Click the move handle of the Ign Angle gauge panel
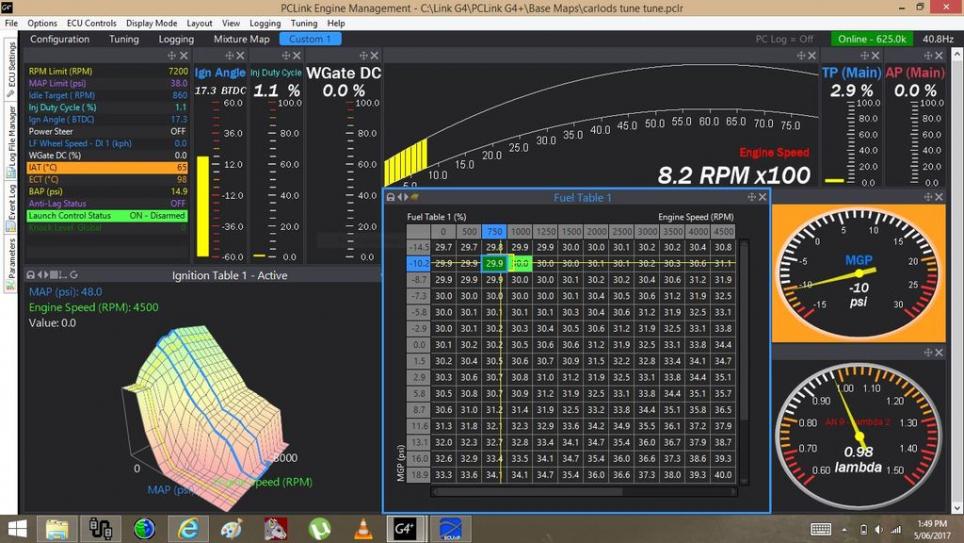964x543 pixels. pos(229,56)
